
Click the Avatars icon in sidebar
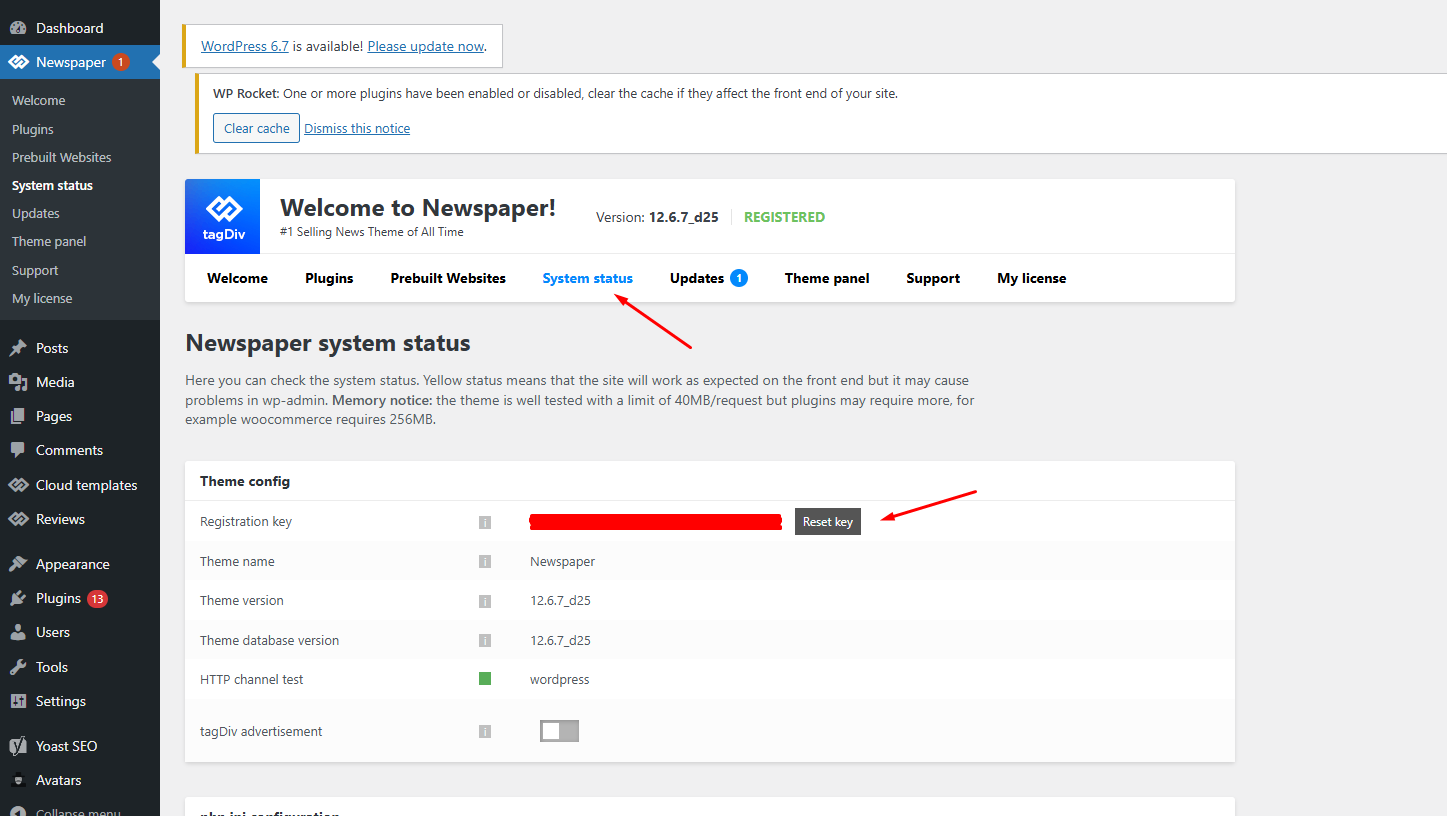point(18,780)
